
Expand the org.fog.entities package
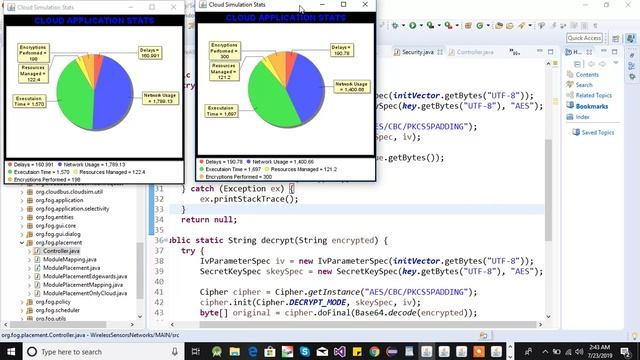(x=22, y=217)
